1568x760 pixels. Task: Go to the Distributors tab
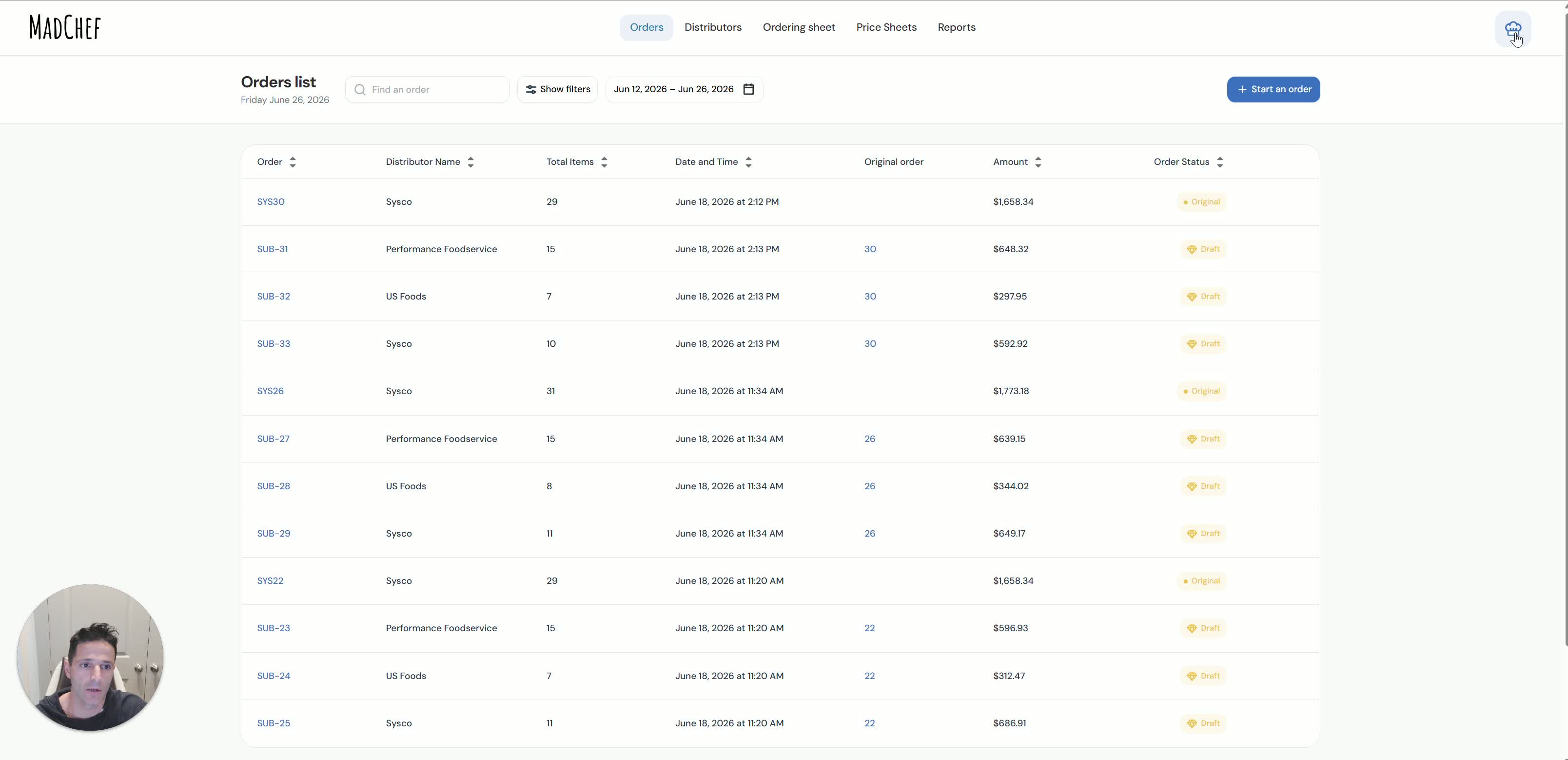point(713,27)
